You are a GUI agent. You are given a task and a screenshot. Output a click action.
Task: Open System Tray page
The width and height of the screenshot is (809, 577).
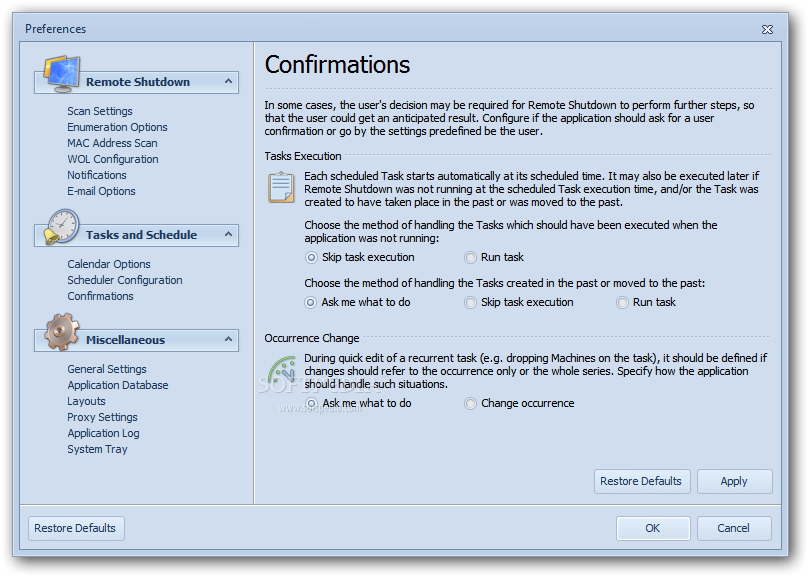pyautogui.click(x=97, y=449)
